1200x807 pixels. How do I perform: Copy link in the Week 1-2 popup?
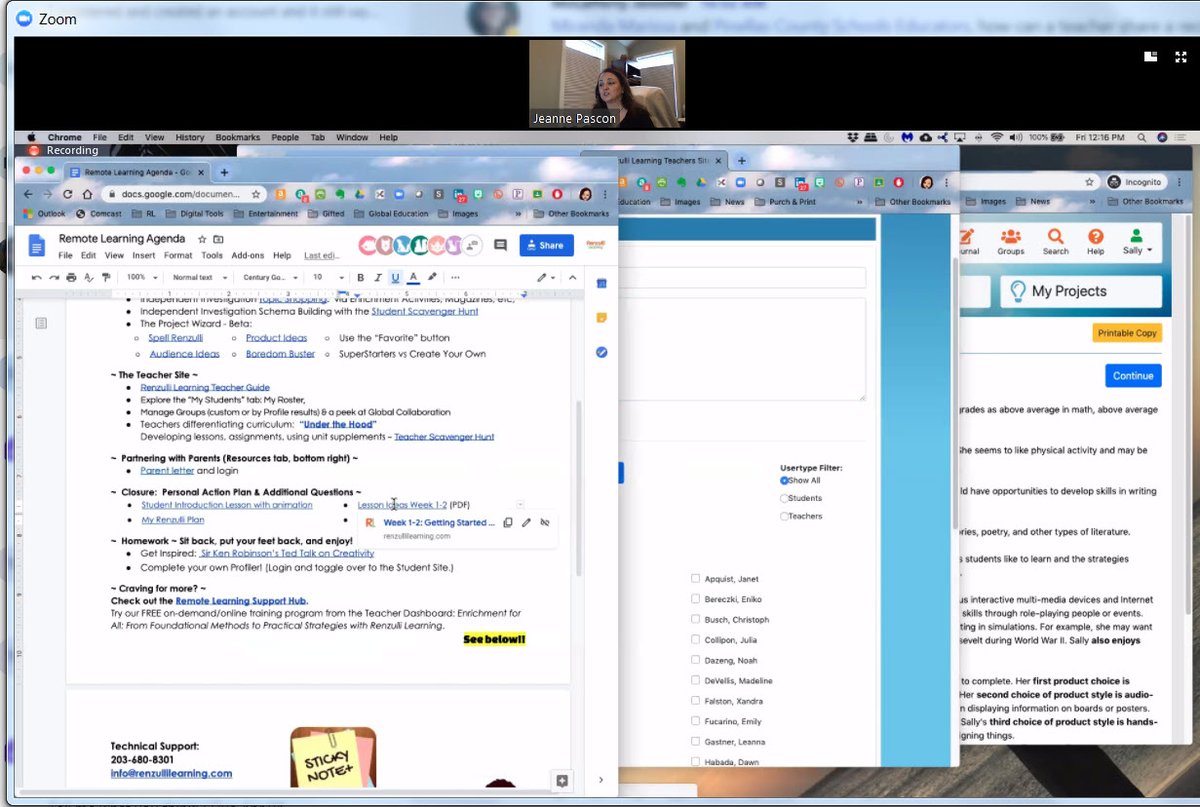[508, 522]
